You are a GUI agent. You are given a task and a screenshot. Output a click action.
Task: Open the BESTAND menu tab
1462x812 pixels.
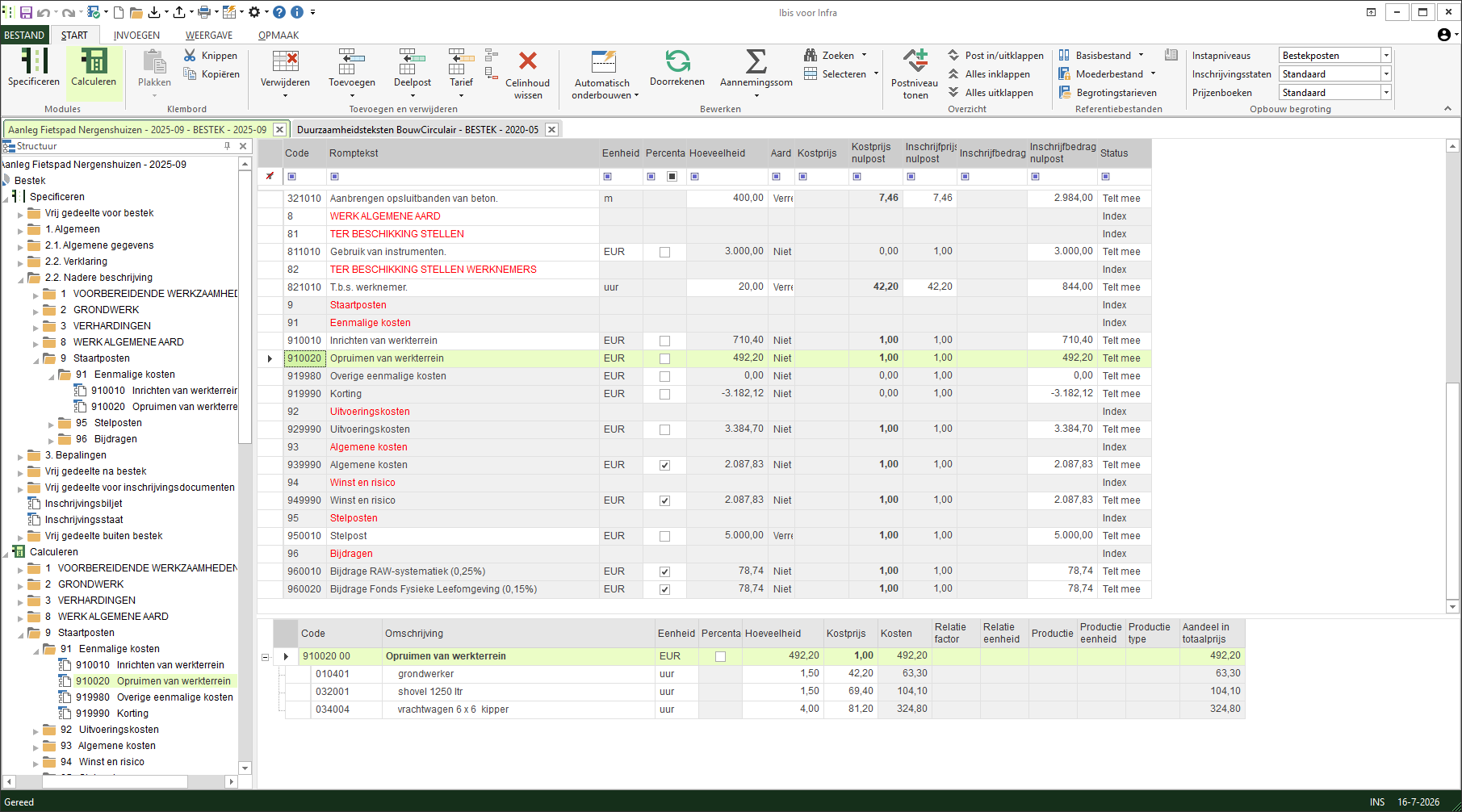pyautogui.click(x=24, y=35)
